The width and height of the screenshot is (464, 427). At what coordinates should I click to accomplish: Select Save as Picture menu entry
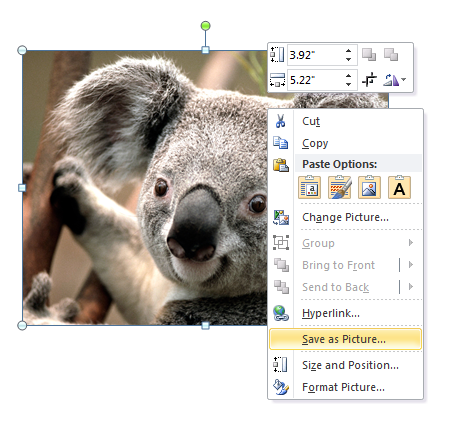345,339
